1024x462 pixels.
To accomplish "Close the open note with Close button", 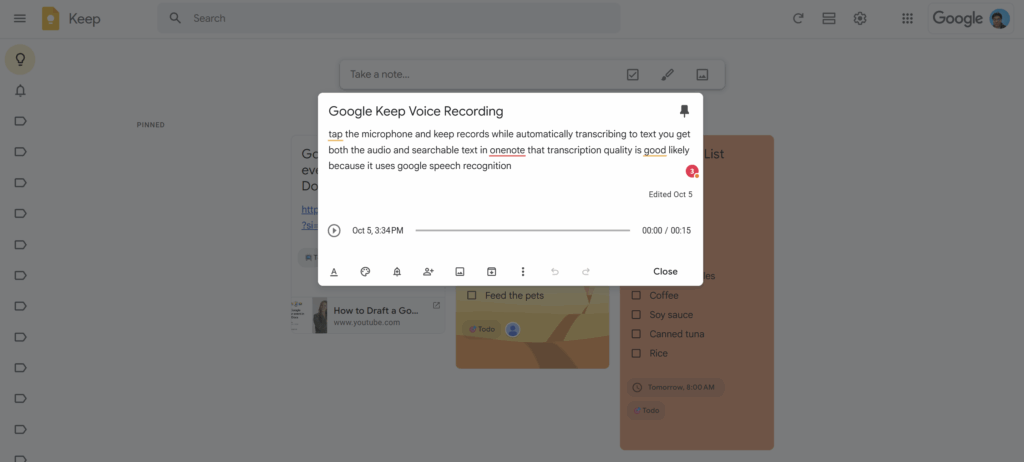I will (665, 272).
